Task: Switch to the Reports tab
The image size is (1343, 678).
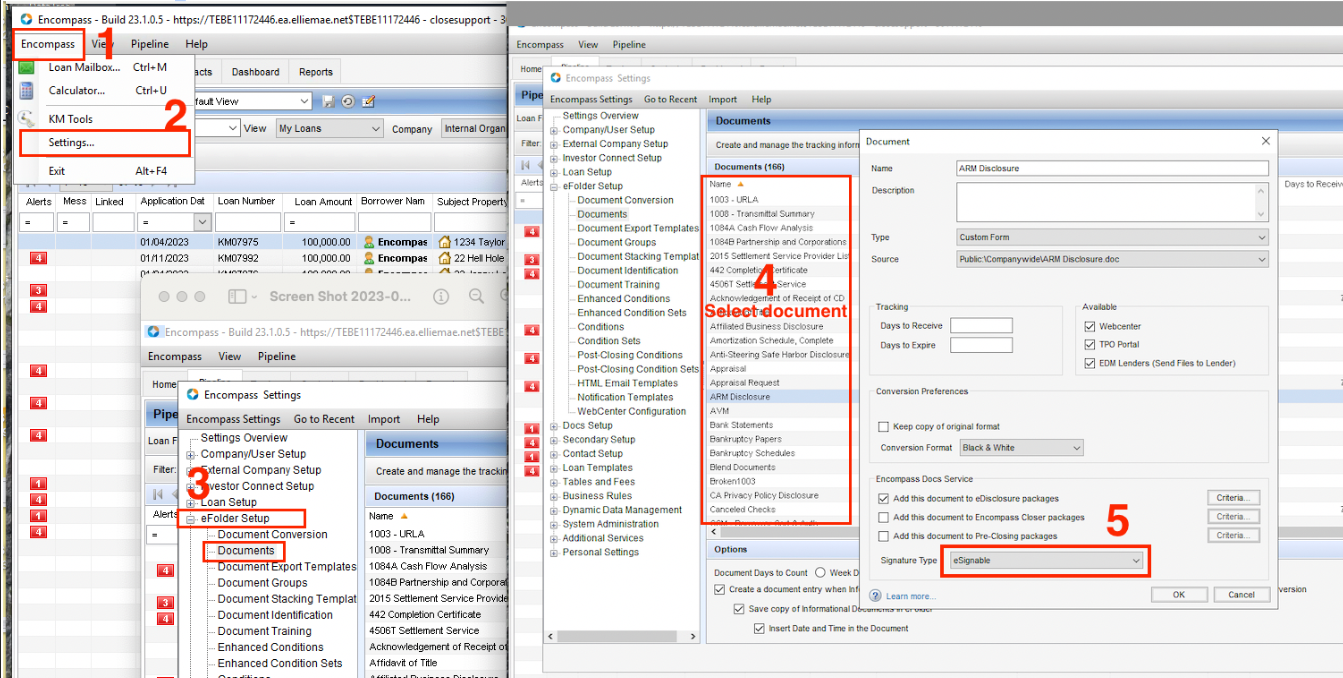Action: coord(316,72)
